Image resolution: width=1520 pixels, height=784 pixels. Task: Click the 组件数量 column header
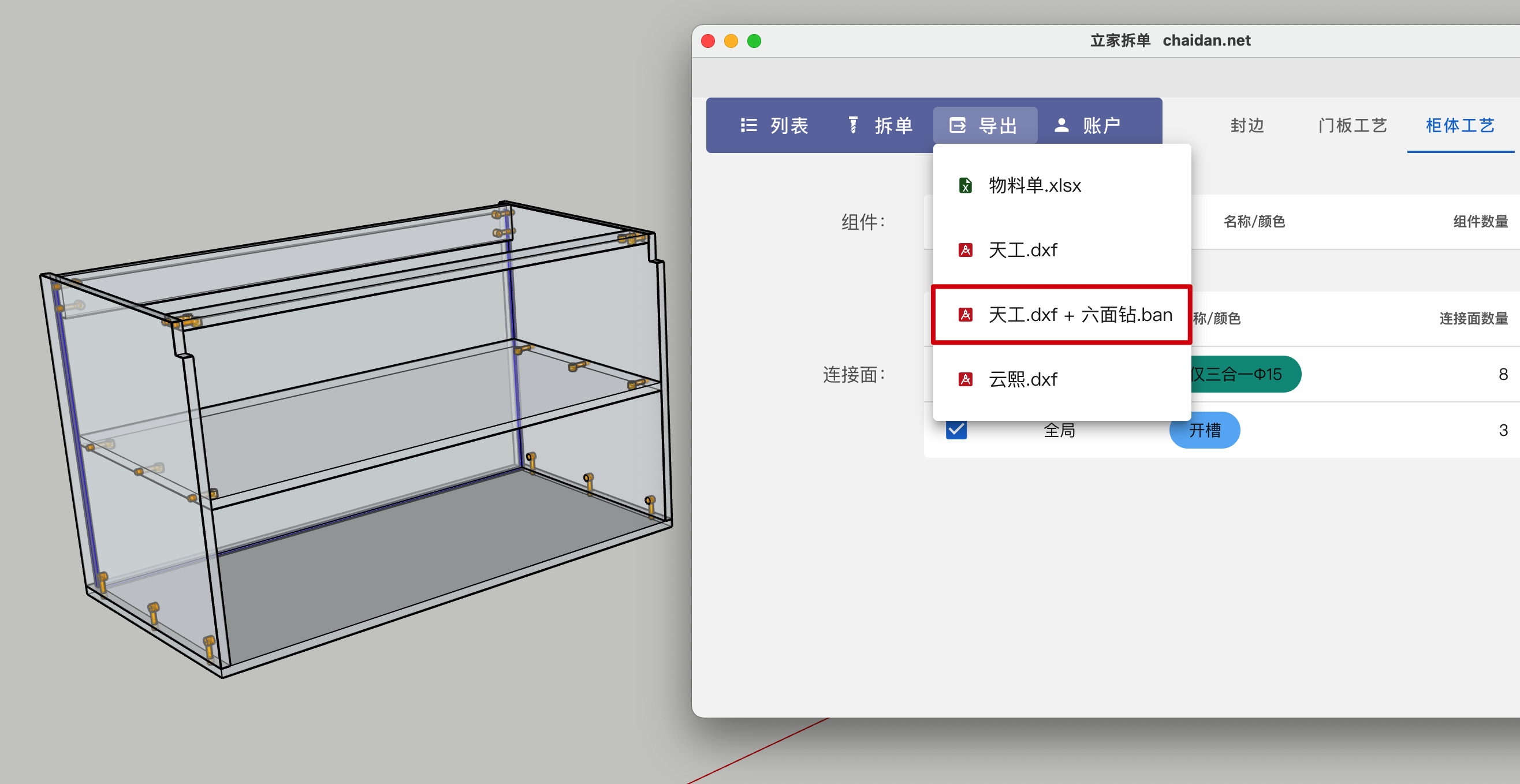click(x=1480, y=221)
